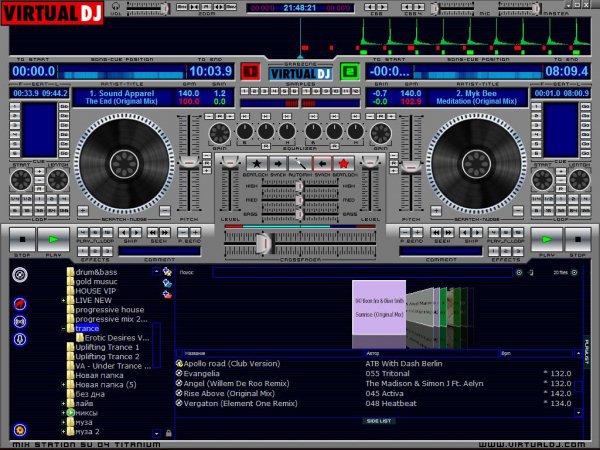Expand the миксы folder
Viewport: 600px width, 450px height.
click(64, 413)
